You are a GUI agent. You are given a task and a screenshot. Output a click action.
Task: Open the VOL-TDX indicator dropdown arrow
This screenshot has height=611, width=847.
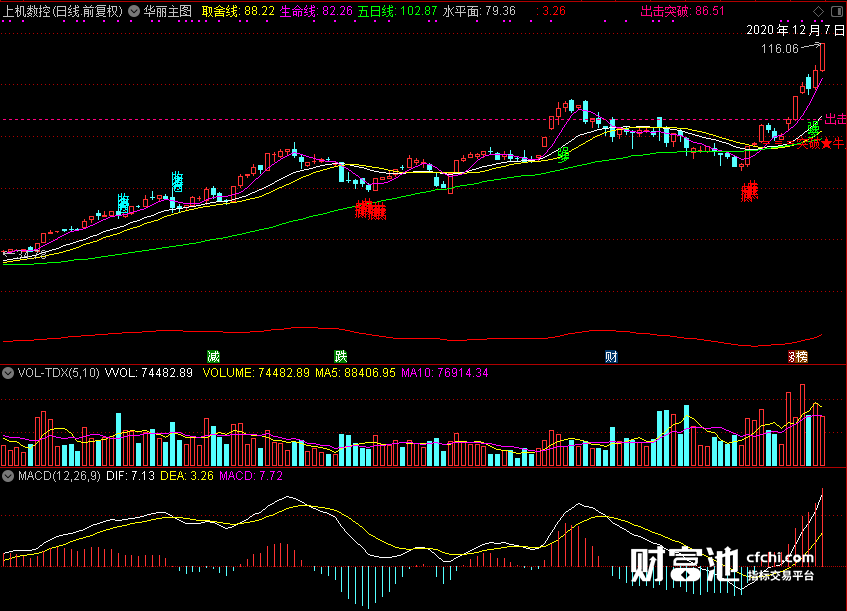[x=8, y=373]
